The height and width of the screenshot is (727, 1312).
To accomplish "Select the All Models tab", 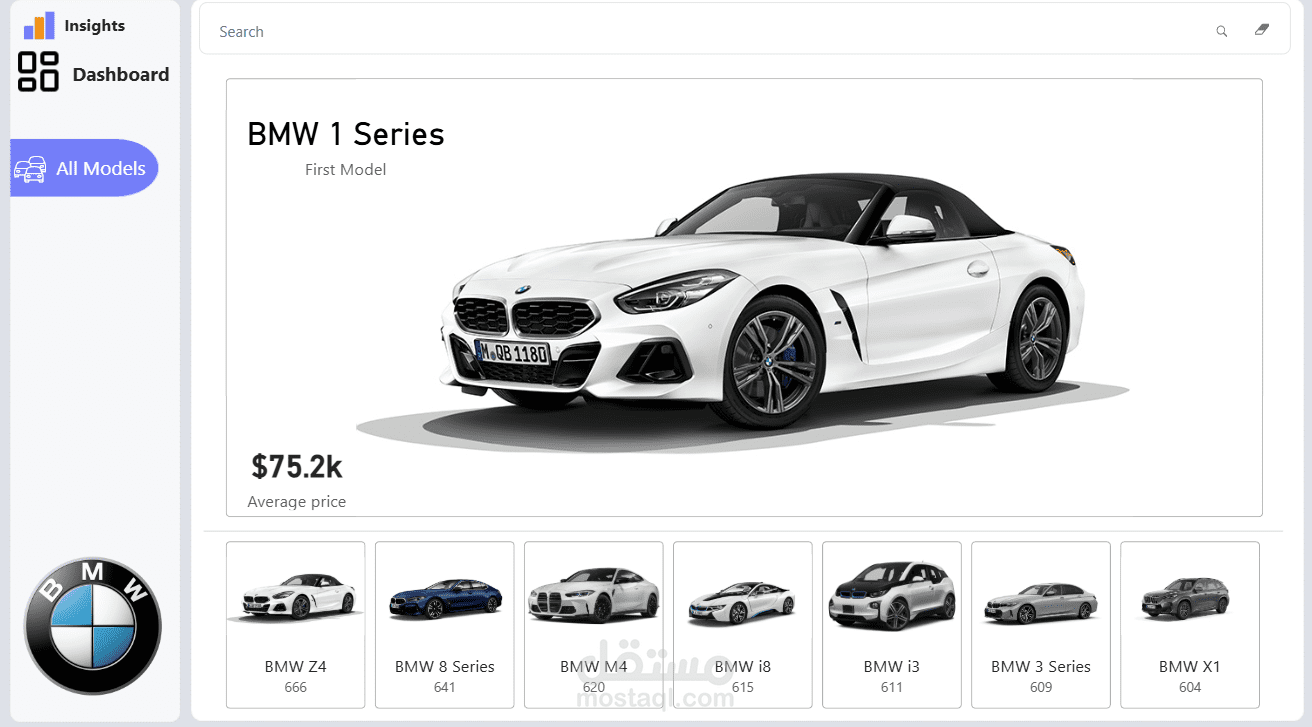I will pos(85,168).
